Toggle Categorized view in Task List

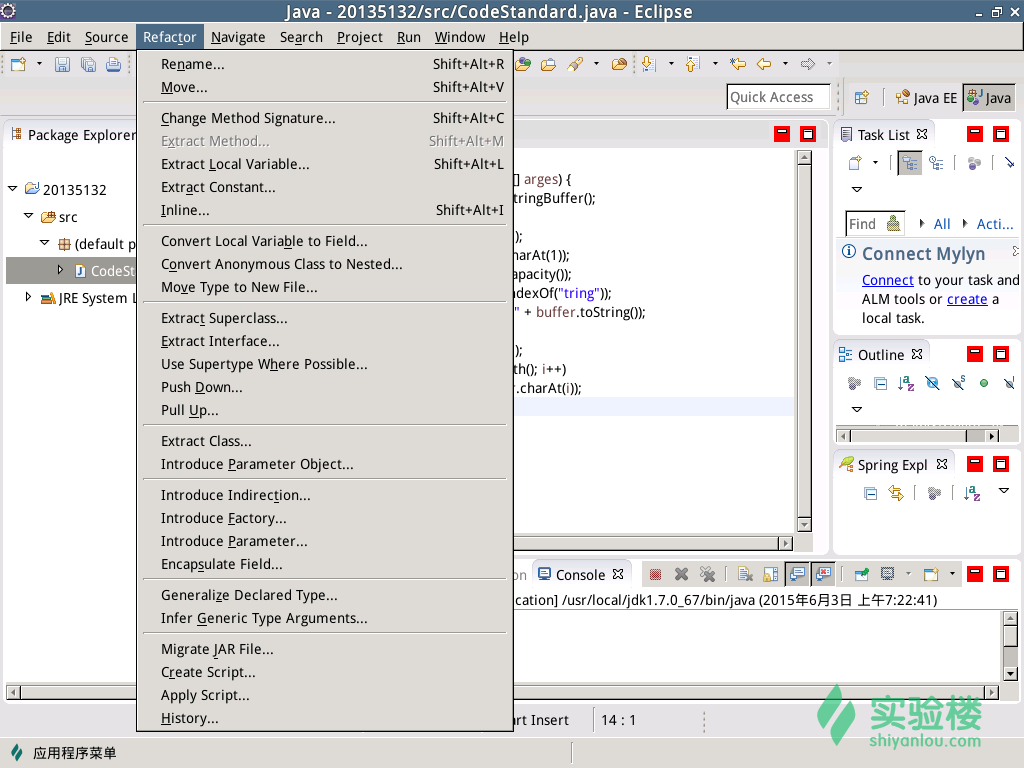click(x=909, y=163)
